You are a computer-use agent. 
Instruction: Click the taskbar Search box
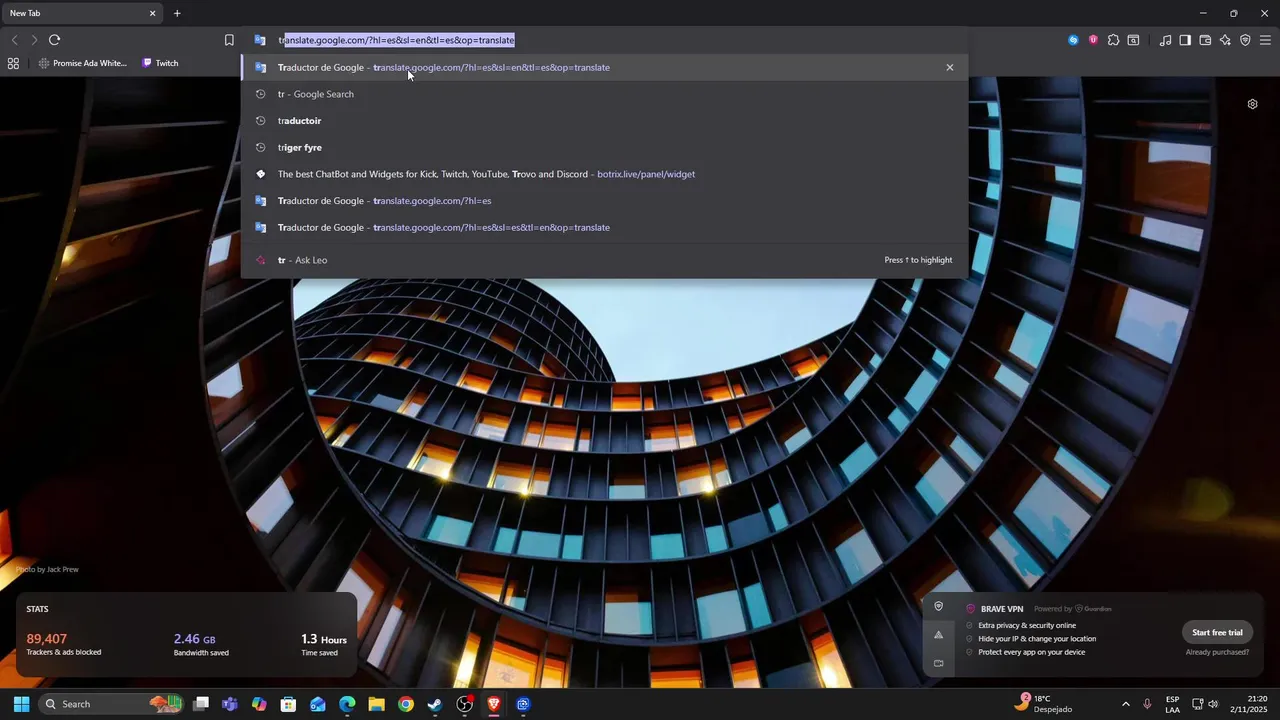[111, 704]
